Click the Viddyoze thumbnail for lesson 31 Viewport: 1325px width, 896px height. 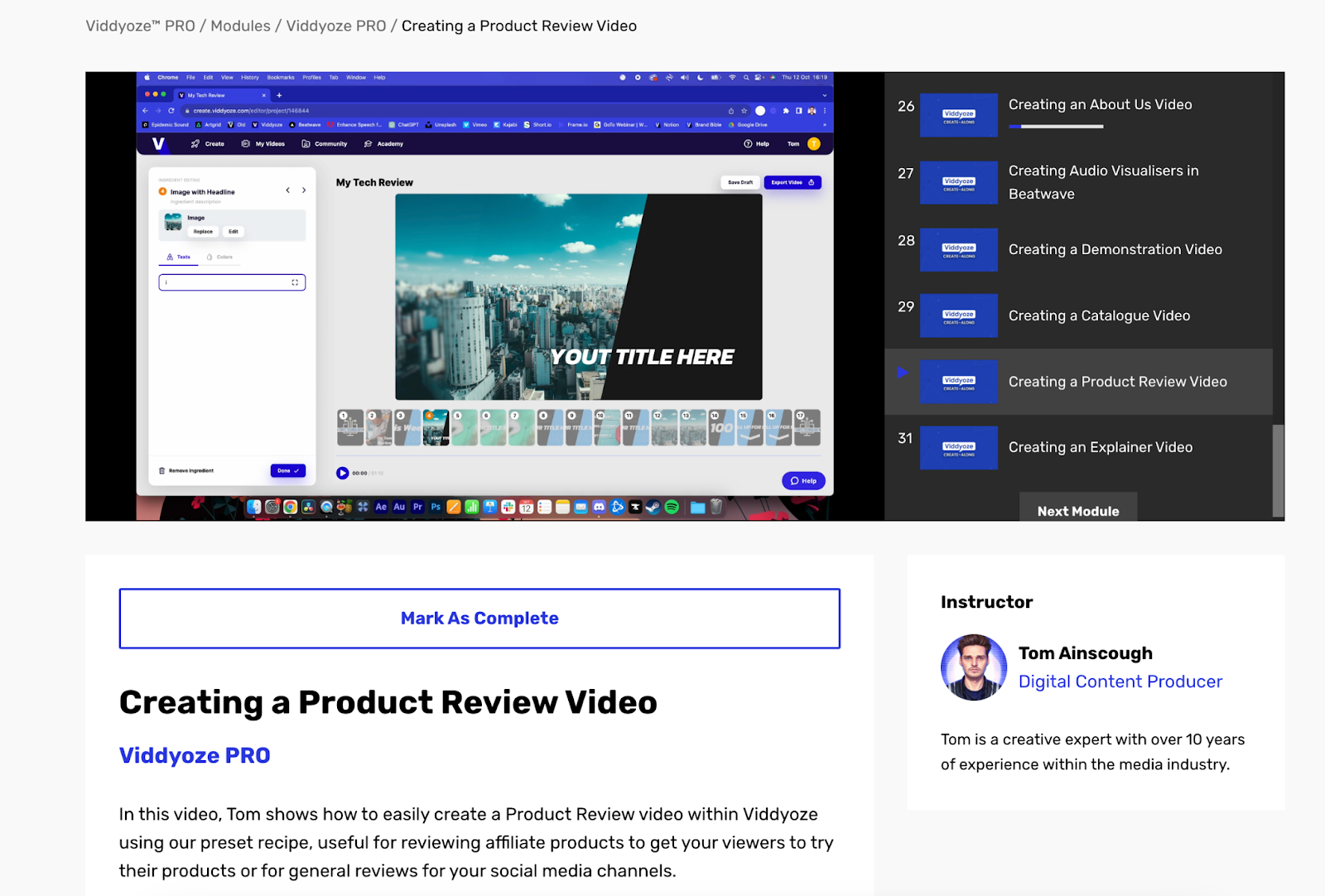pyautogui.click(x=959, y=448)
